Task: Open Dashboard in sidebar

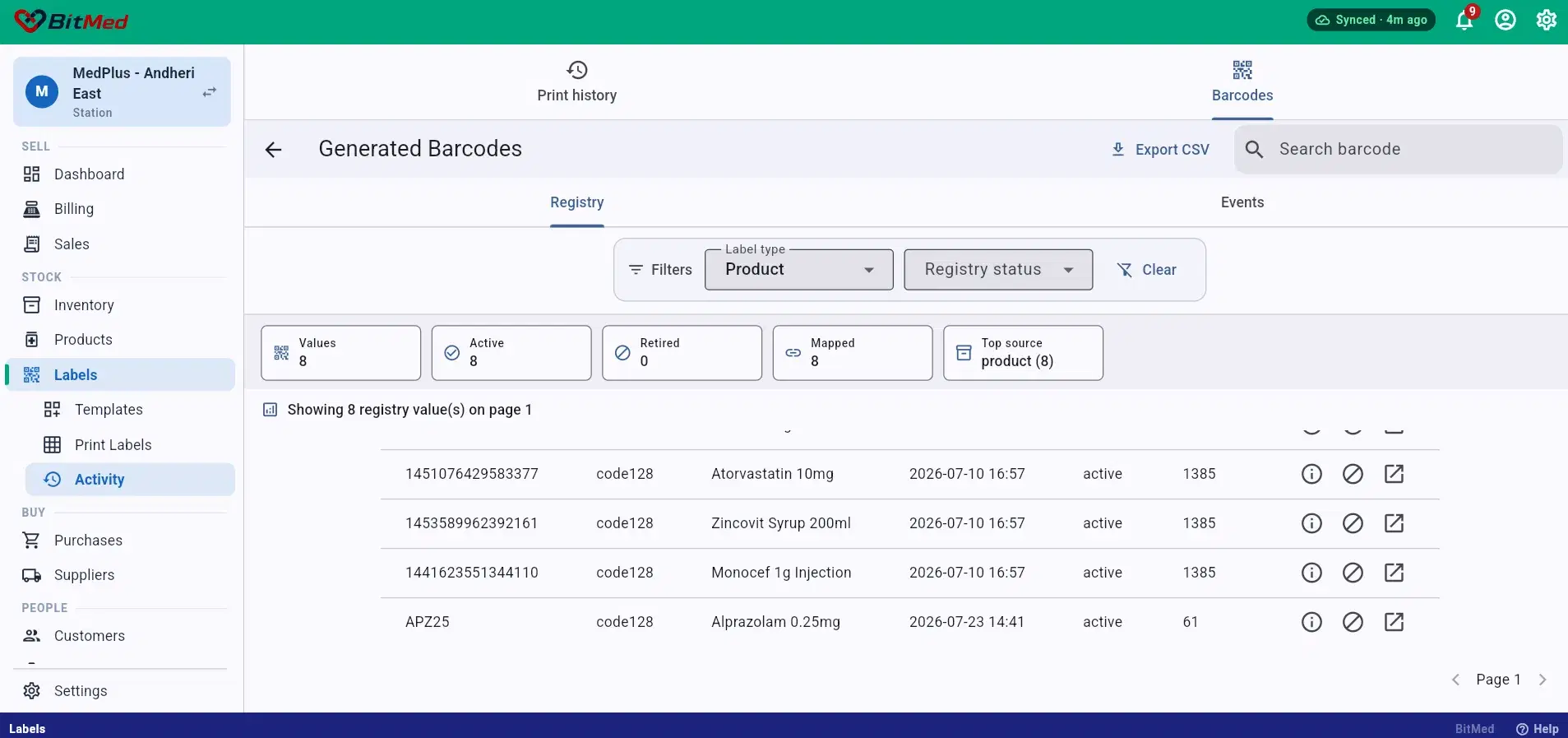Action: (x=122, y=174)
